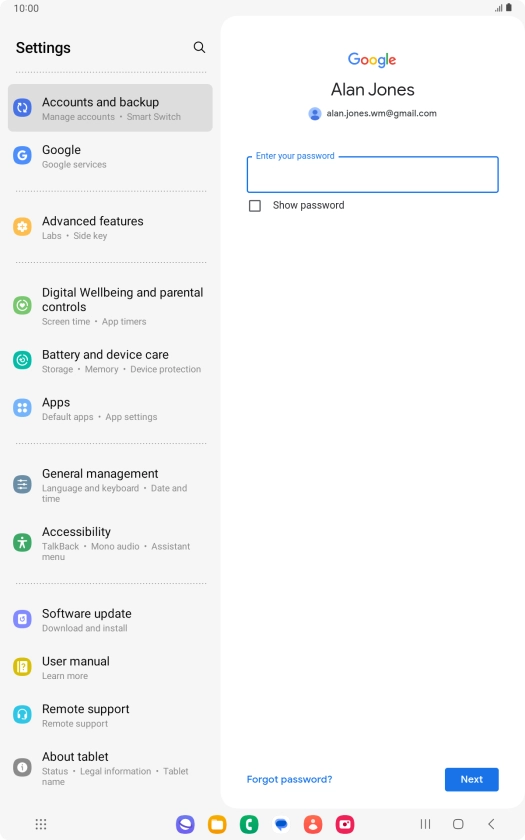525x840 pixels.
Task: Tap the Google services icon
Action: pyautogui.click(x=22, y=156)
